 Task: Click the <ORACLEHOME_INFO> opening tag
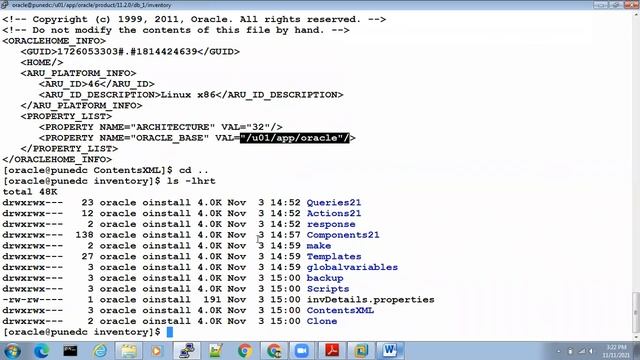(x=54, y=41)
